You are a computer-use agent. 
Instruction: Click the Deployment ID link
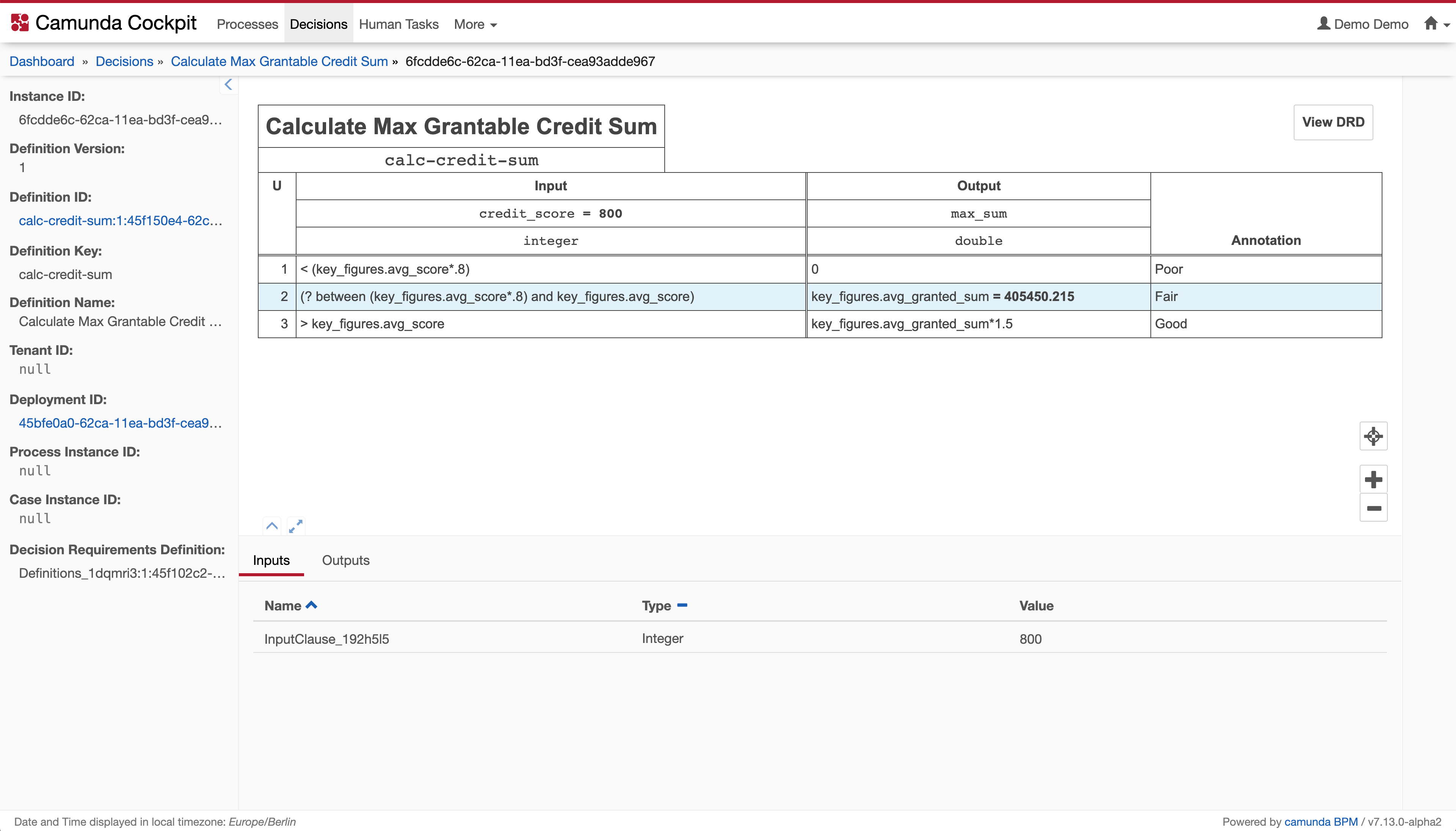[x=120, y=422]
